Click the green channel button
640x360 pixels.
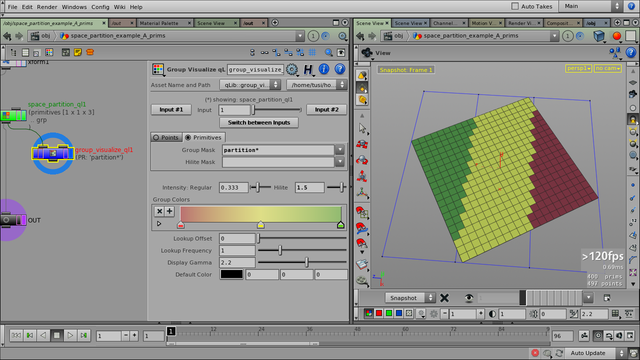pyautogui.click(x=389, y=313)
